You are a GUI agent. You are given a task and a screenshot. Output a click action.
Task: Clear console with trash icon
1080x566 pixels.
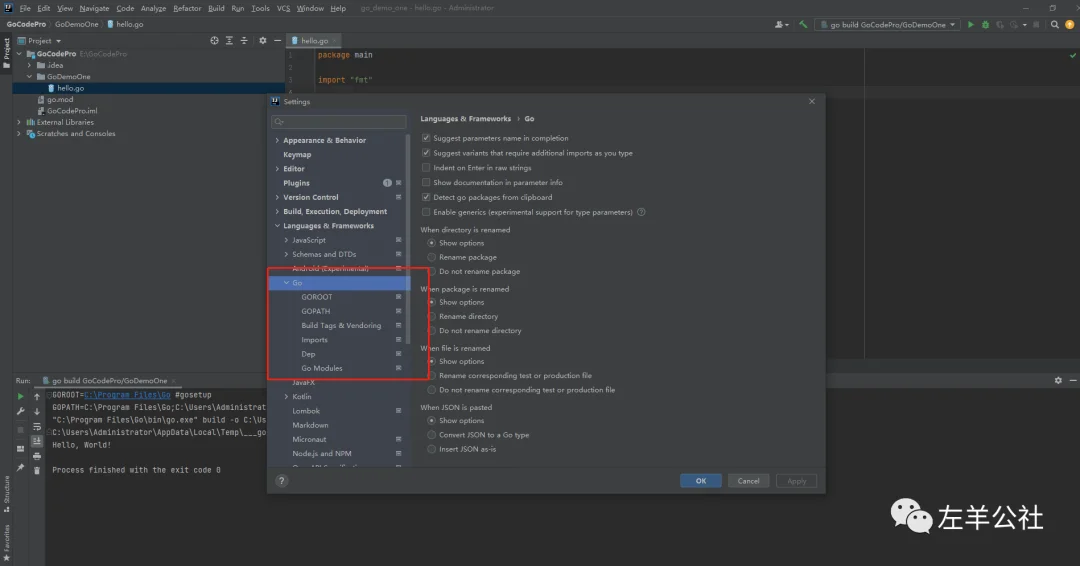tap(37, 470)
